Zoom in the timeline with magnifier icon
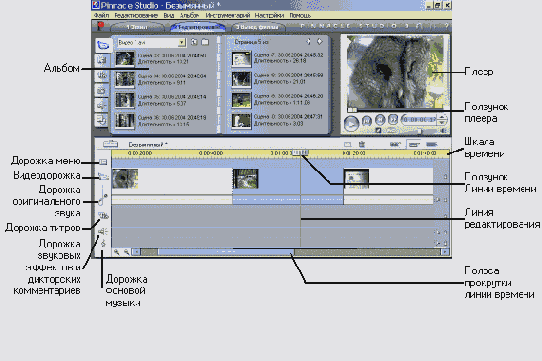 (x=117, y=252)
